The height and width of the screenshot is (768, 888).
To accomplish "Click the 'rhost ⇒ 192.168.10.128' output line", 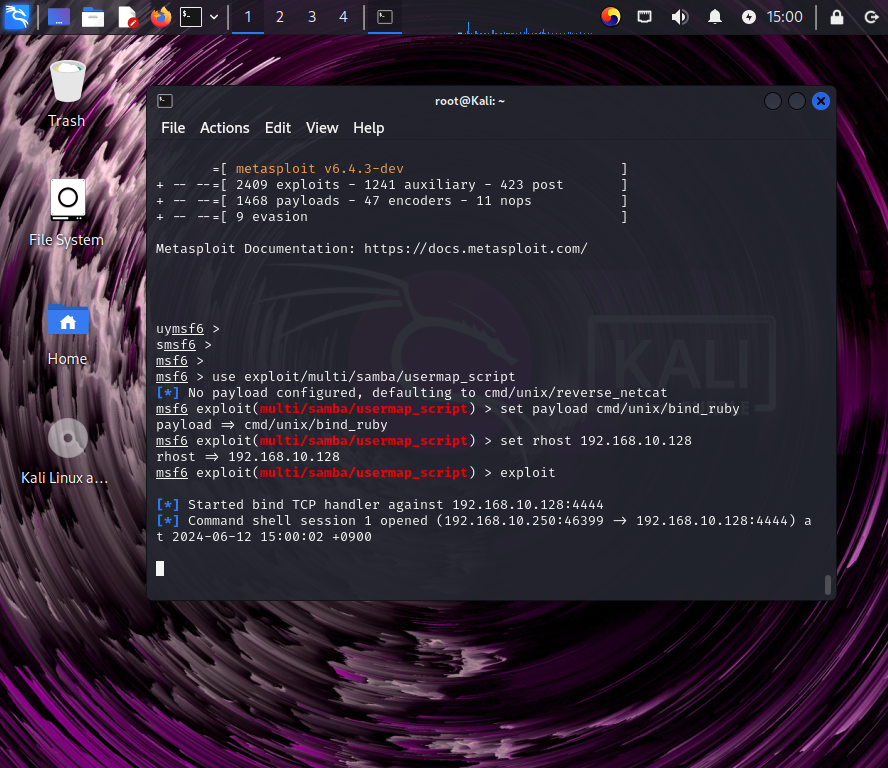I will [248, 456].
